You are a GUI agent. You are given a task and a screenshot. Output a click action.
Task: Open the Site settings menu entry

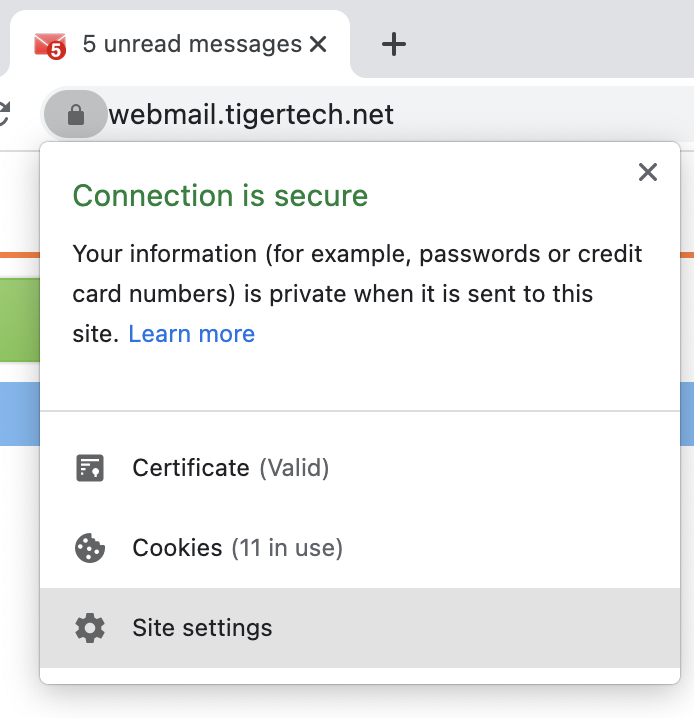(x=360, y=628)
